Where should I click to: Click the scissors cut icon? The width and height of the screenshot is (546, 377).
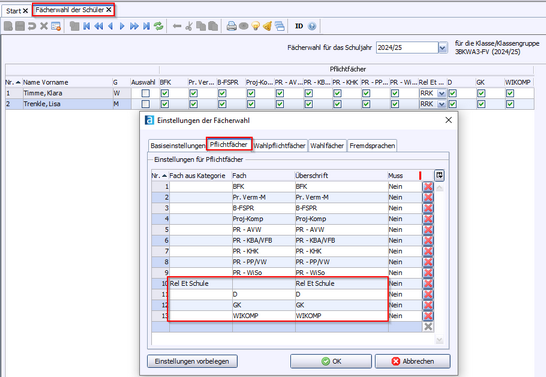pyautogui.click(x=189, y=26)
